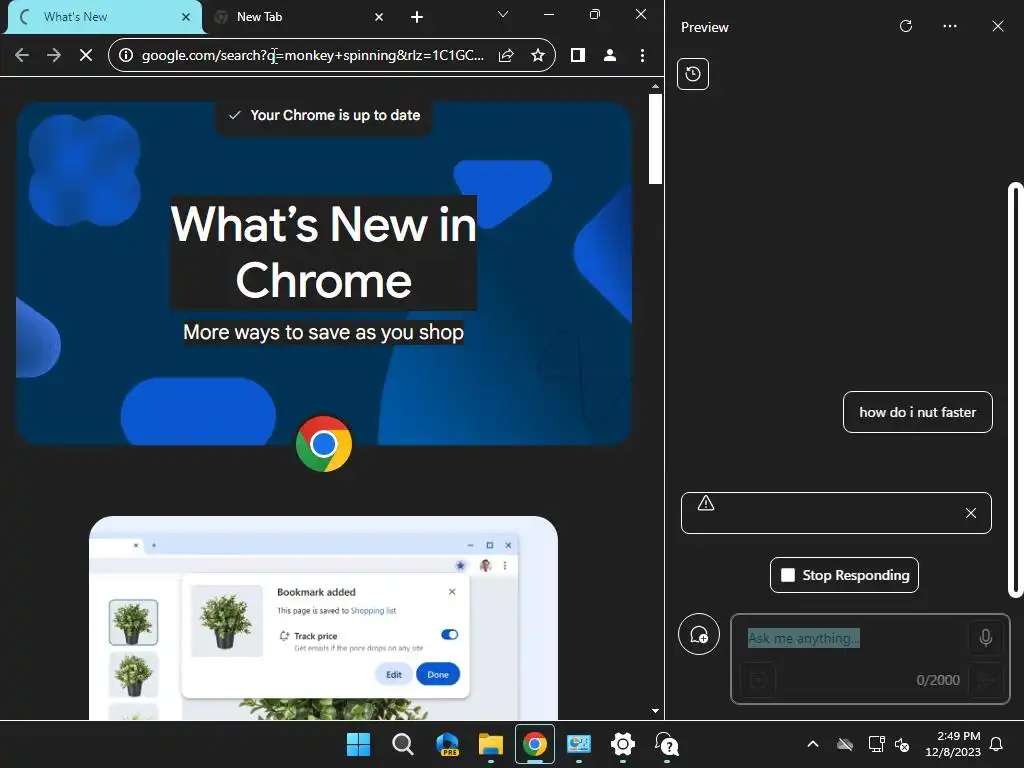The width and height of the screenshot is (1024, 768).
Task: Go back using Chrome's back arrow
Action: tap(22, 56)
